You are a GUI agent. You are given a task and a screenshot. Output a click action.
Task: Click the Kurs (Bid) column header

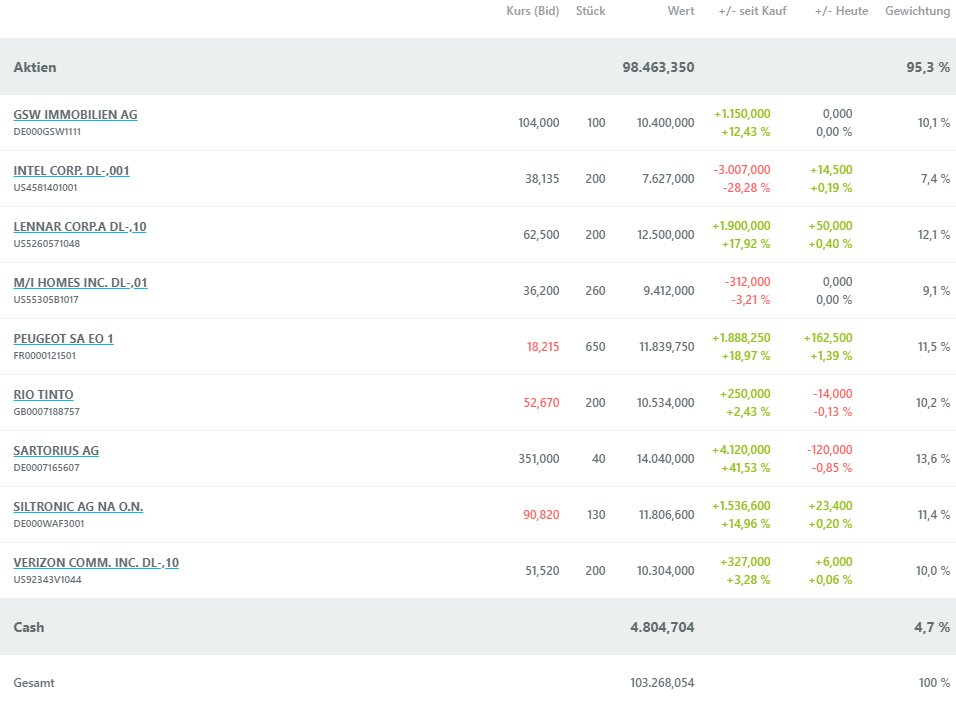pyautogui.click(x=533, y=11)
